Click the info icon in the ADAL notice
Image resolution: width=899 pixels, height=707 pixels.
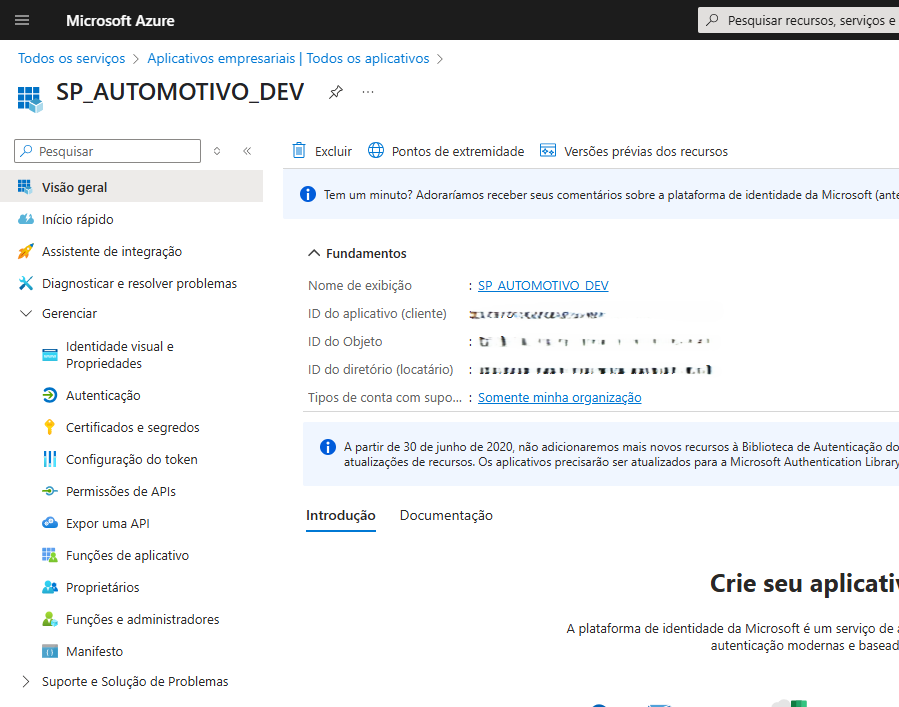(328, 447)
